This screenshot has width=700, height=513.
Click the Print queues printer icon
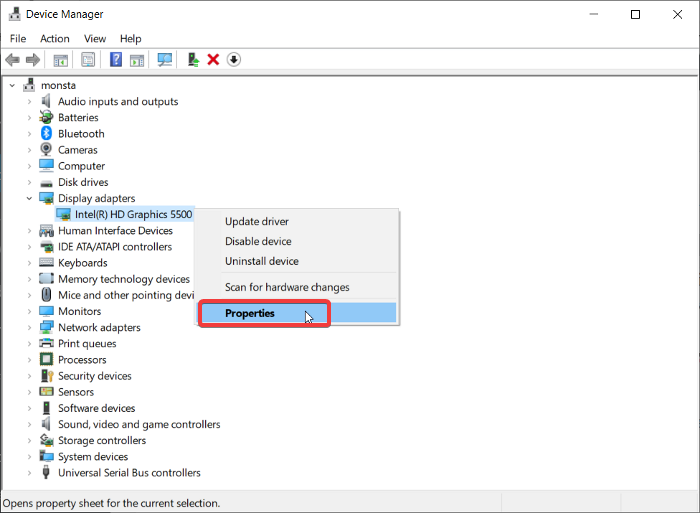coord(46,343)
